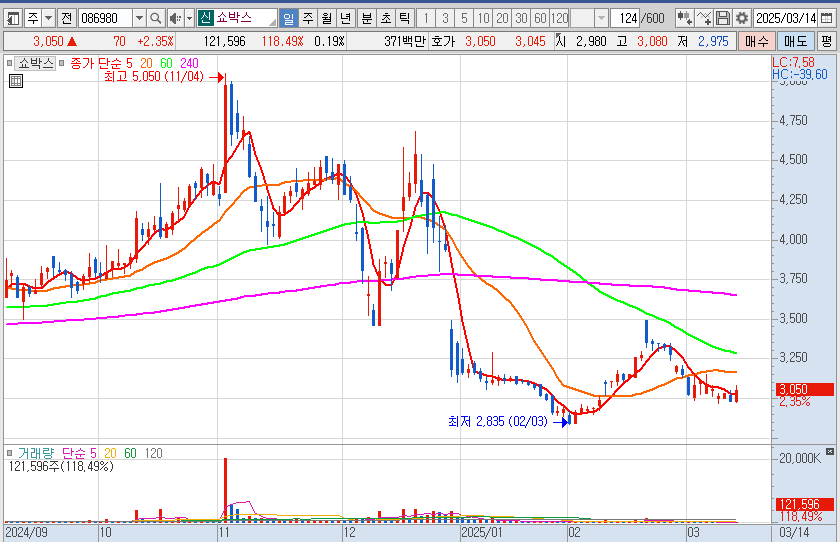Click the 매수 buy button
Viewport: 840px width, 542px height.
756,41
